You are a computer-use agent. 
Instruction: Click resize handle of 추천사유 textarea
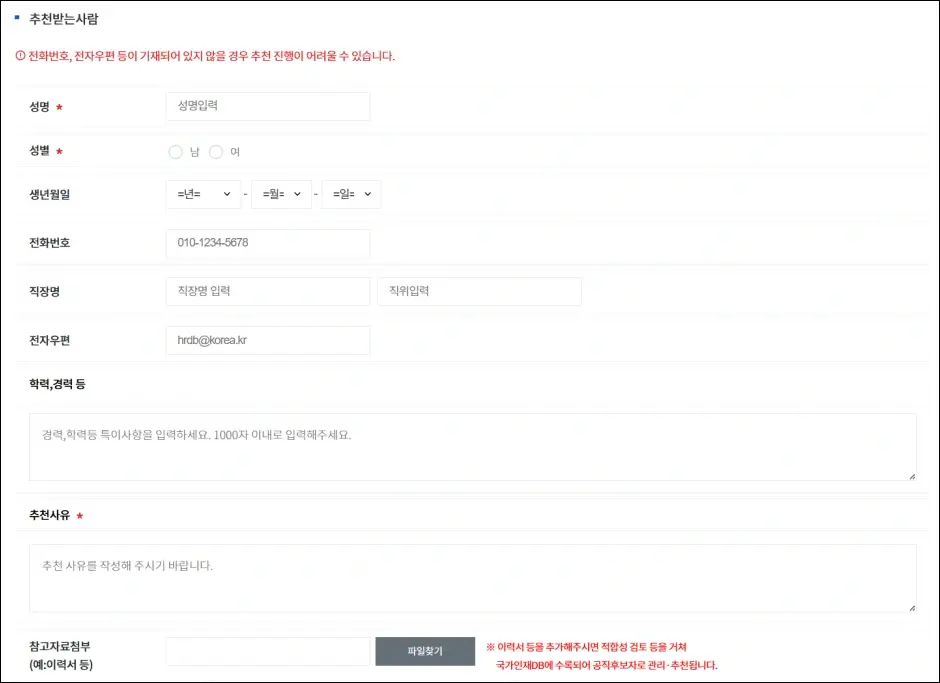tap(912, 607)
